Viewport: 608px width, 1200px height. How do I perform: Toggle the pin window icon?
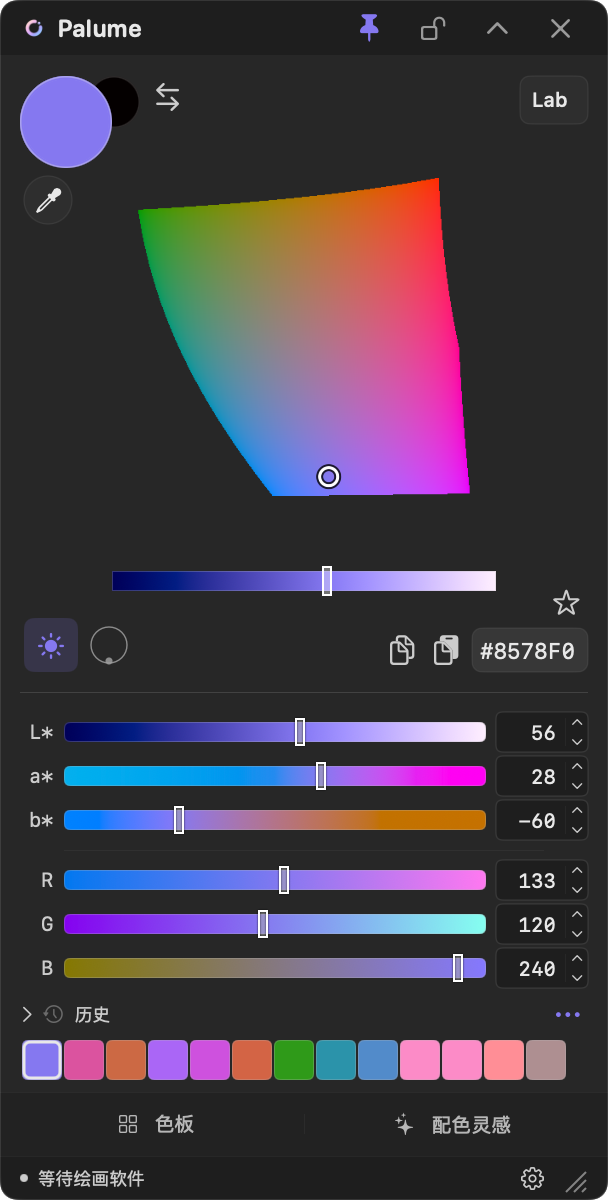pyautogui.click(x=370, y=28)
